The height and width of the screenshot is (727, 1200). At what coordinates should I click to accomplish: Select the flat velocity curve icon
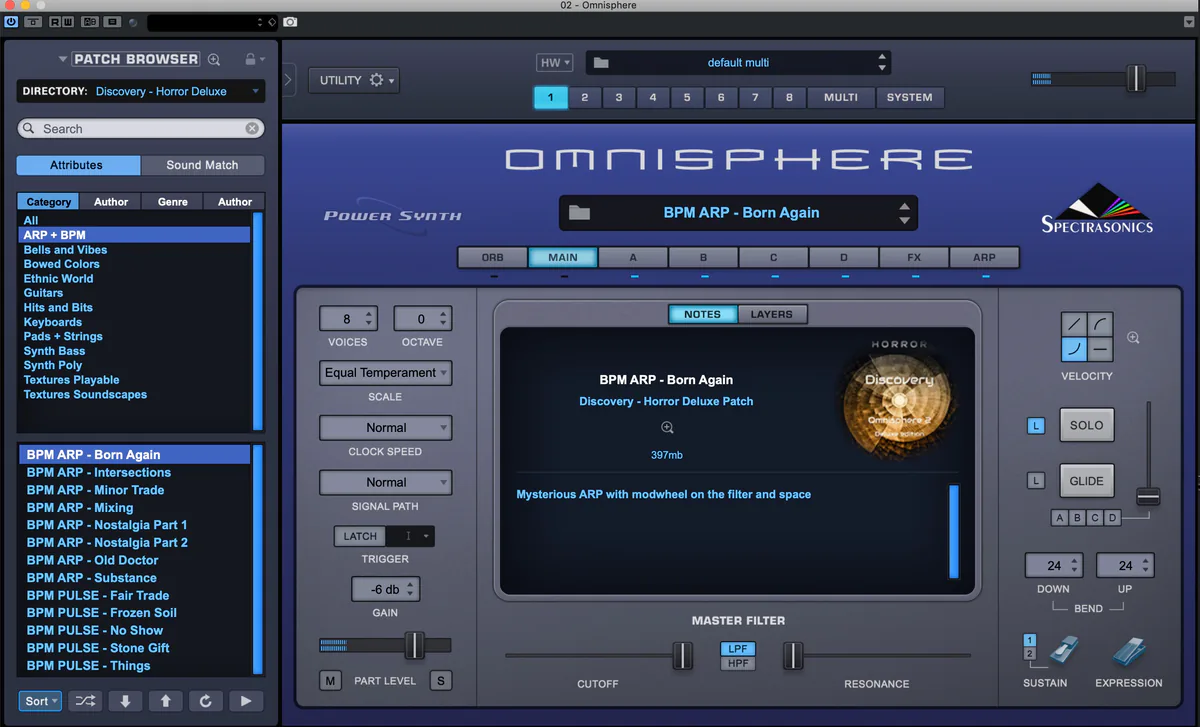coord(1099,349)
